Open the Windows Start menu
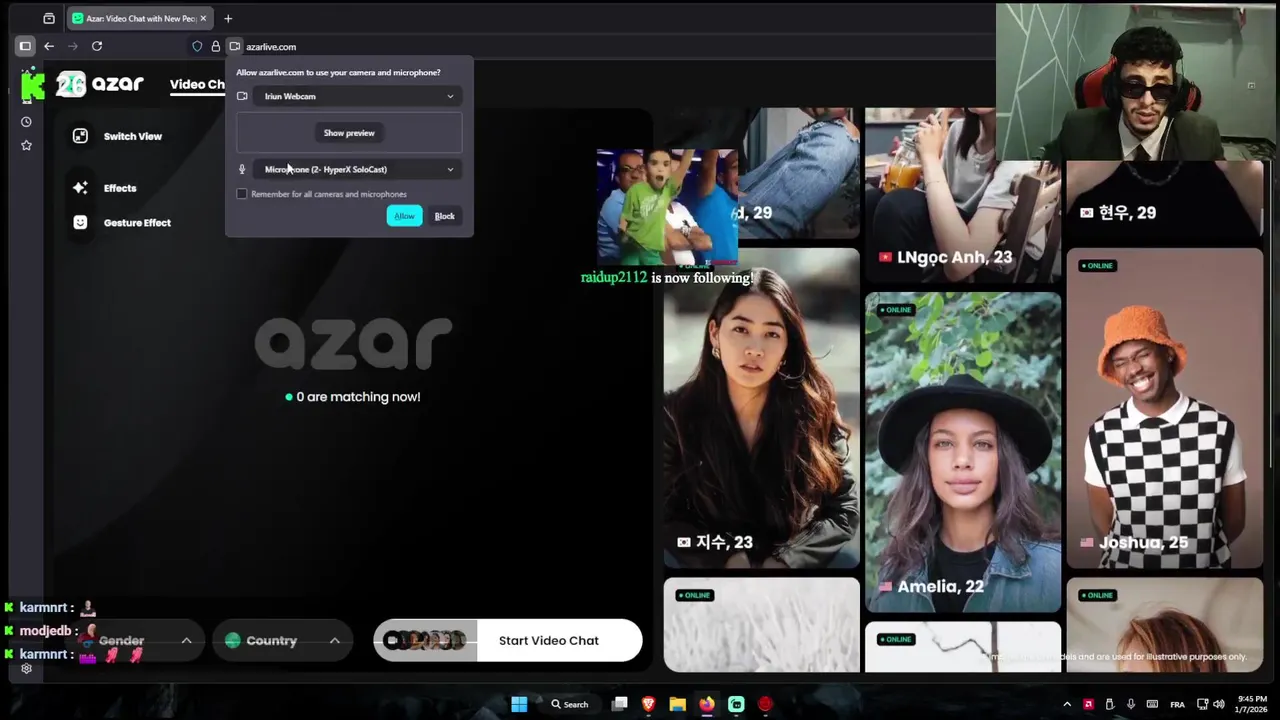 click(x=519, y=704)
